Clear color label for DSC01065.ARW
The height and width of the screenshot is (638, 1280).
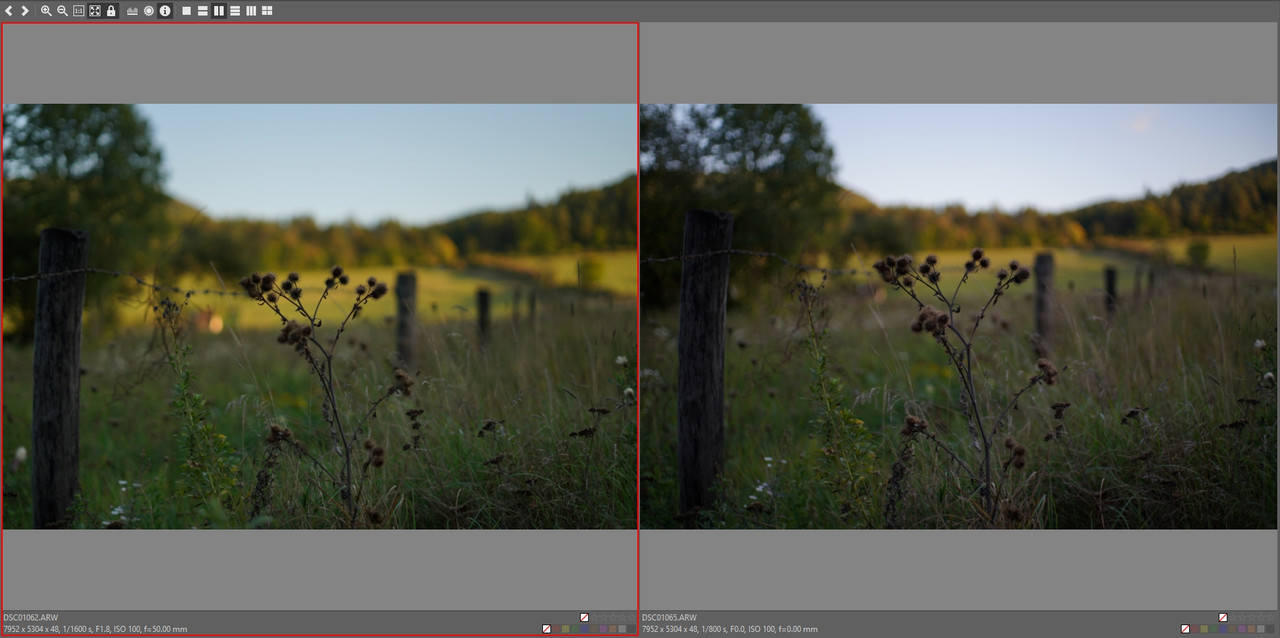(1185, 629)
